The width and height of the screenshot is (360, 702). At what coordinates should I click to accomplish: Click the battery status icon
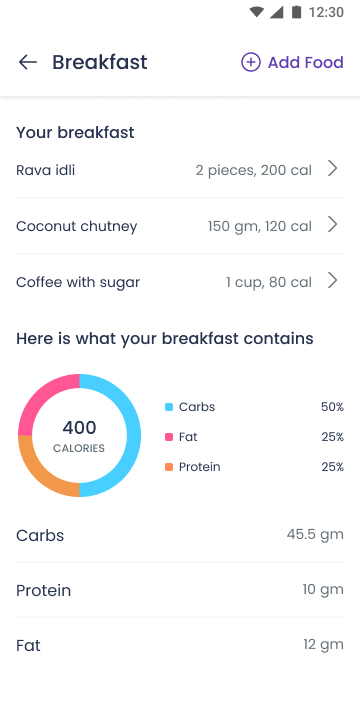coord(296,12)
